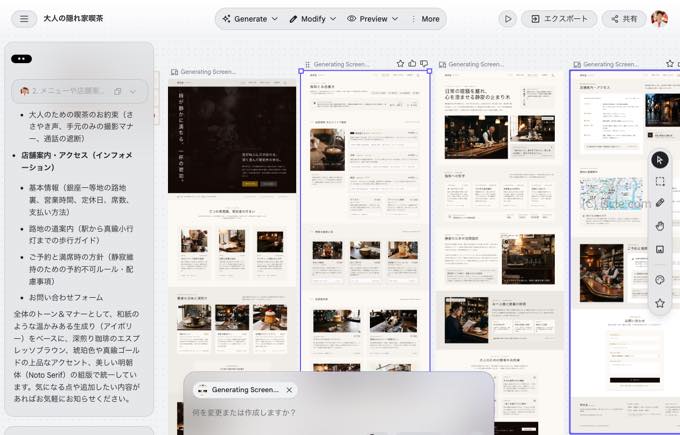Open the More menu
The width and height of the screenshot is (680, 435).
[x=425, y=19]
